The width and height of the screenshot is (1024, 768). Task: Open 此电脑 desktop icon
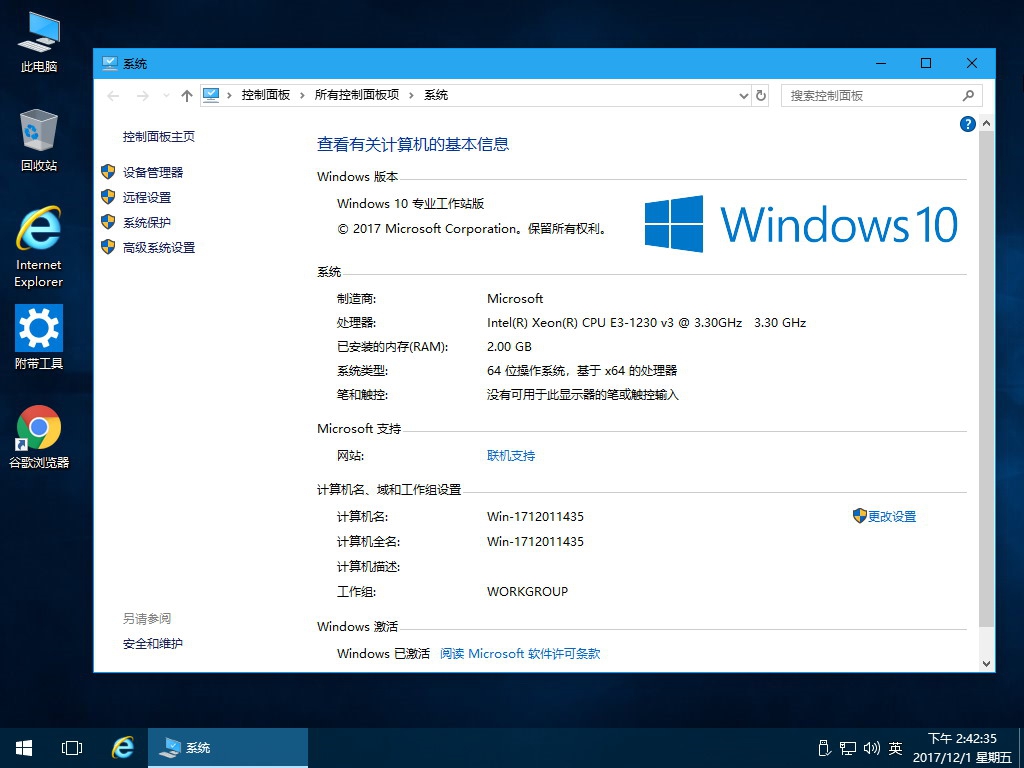click(39, 42)
